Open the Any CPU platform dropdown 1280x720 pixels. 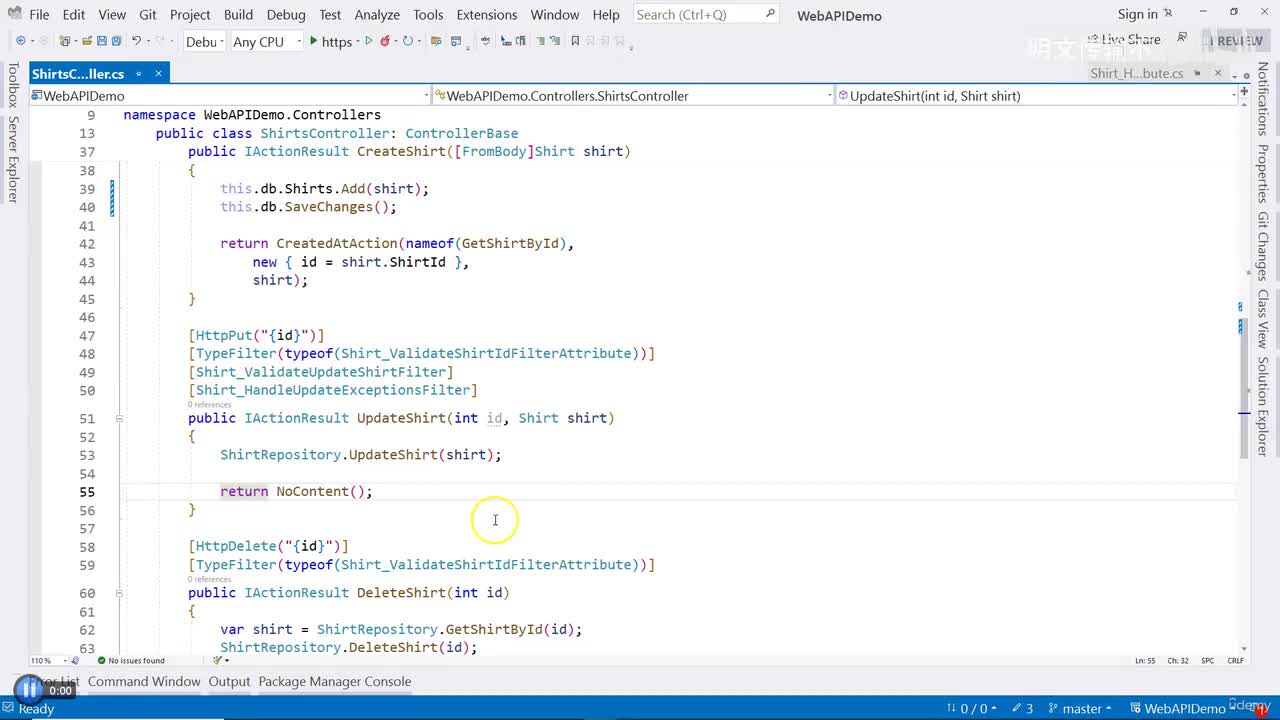(x=265, y=41)
